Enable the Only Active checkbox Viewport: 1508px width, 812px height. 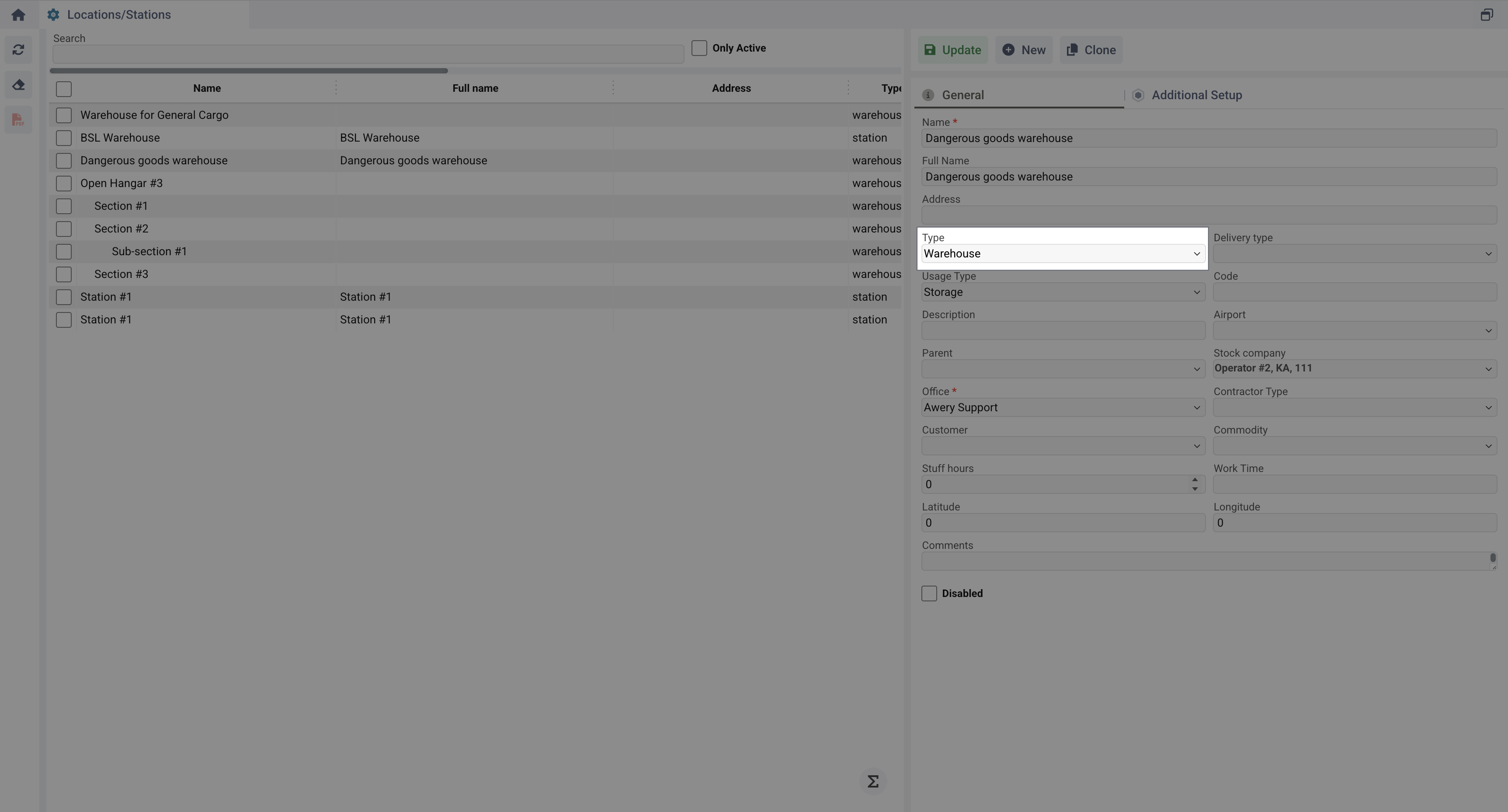(699, 48)
